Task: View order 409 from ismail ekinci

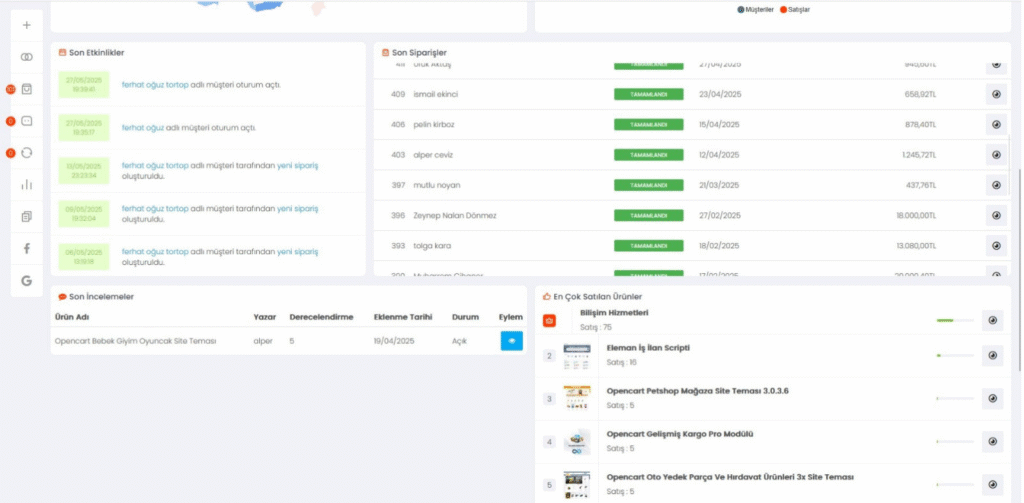Action: [x=996, y=94]
